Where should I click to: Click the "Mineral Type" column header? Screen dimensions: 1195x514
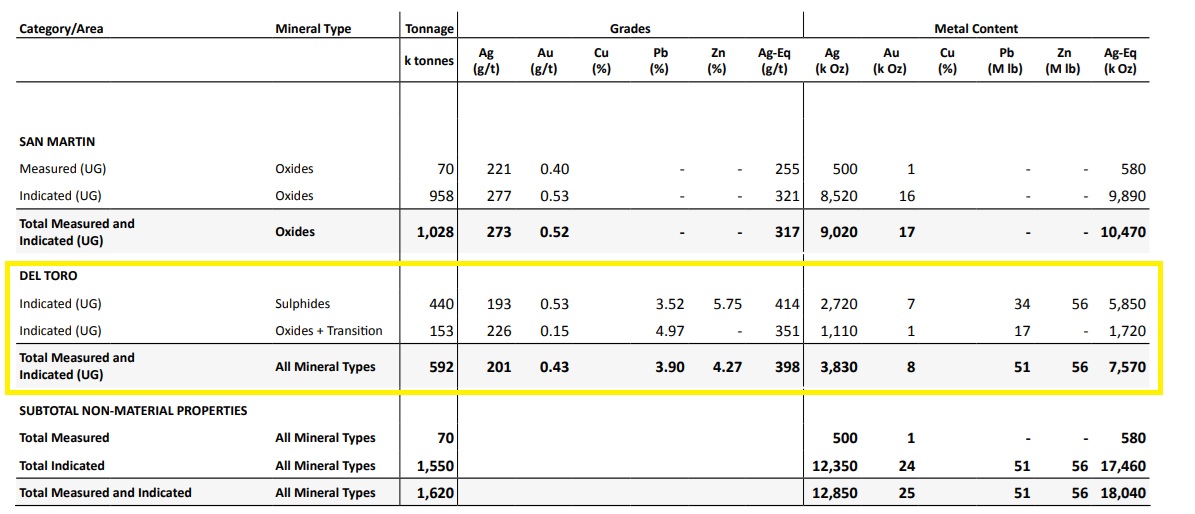pyautogui.click(x=313, y=29)
